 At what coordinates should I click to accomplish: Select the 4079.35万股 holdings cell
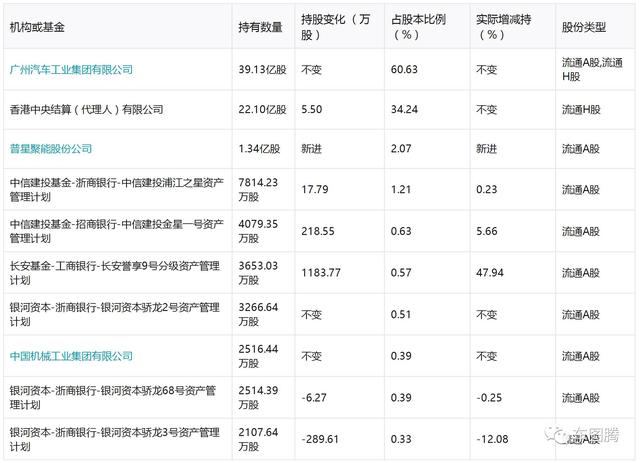(258, 231)
